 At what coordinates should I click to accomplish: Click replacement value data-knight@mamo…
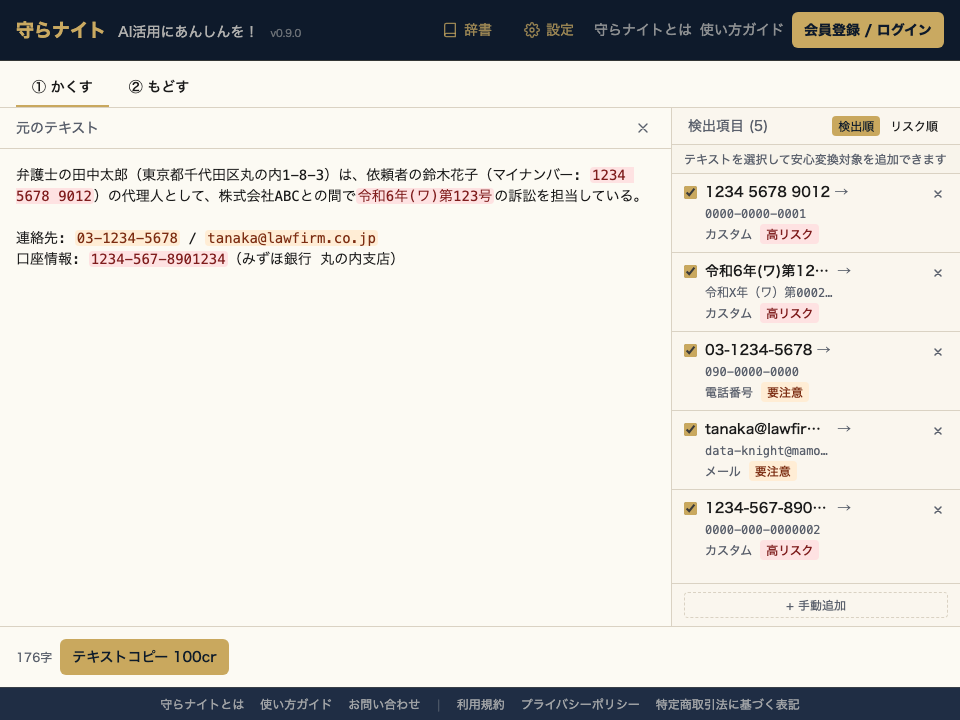tap(766, 451)
